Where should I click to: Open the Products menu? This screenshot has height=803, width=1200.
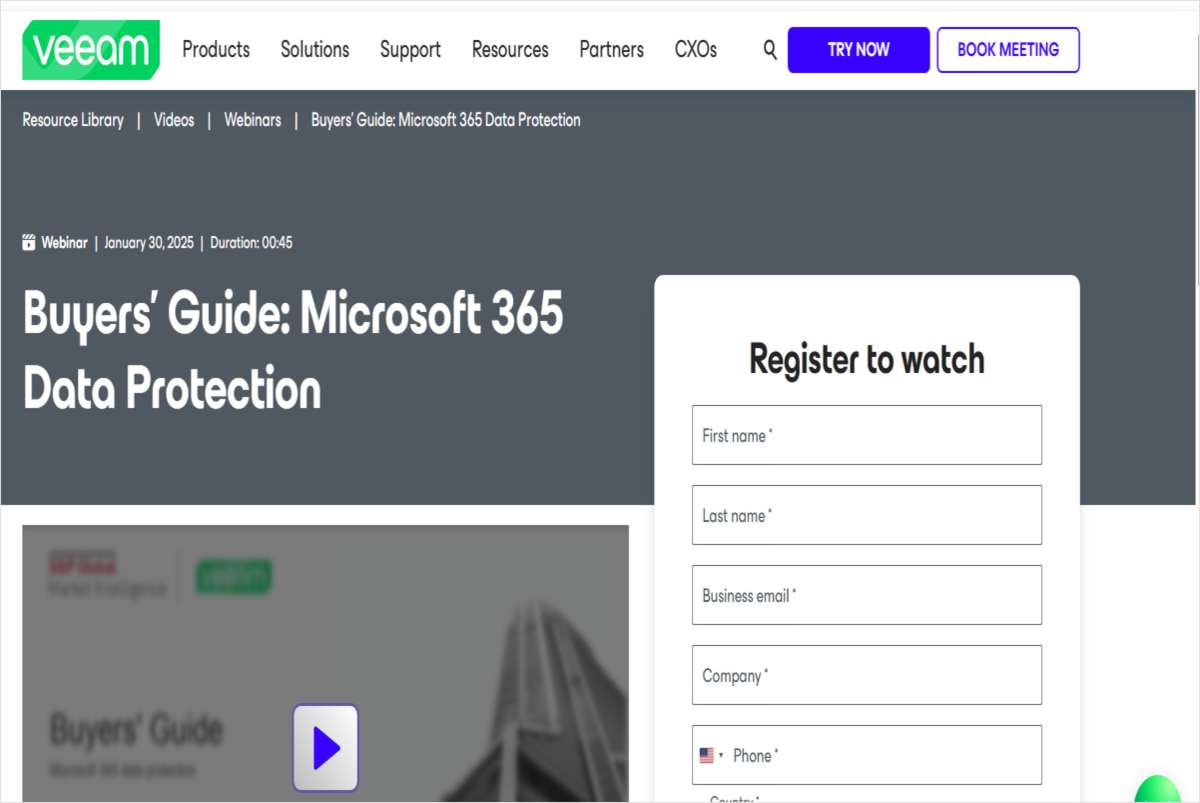coord(216,49)
